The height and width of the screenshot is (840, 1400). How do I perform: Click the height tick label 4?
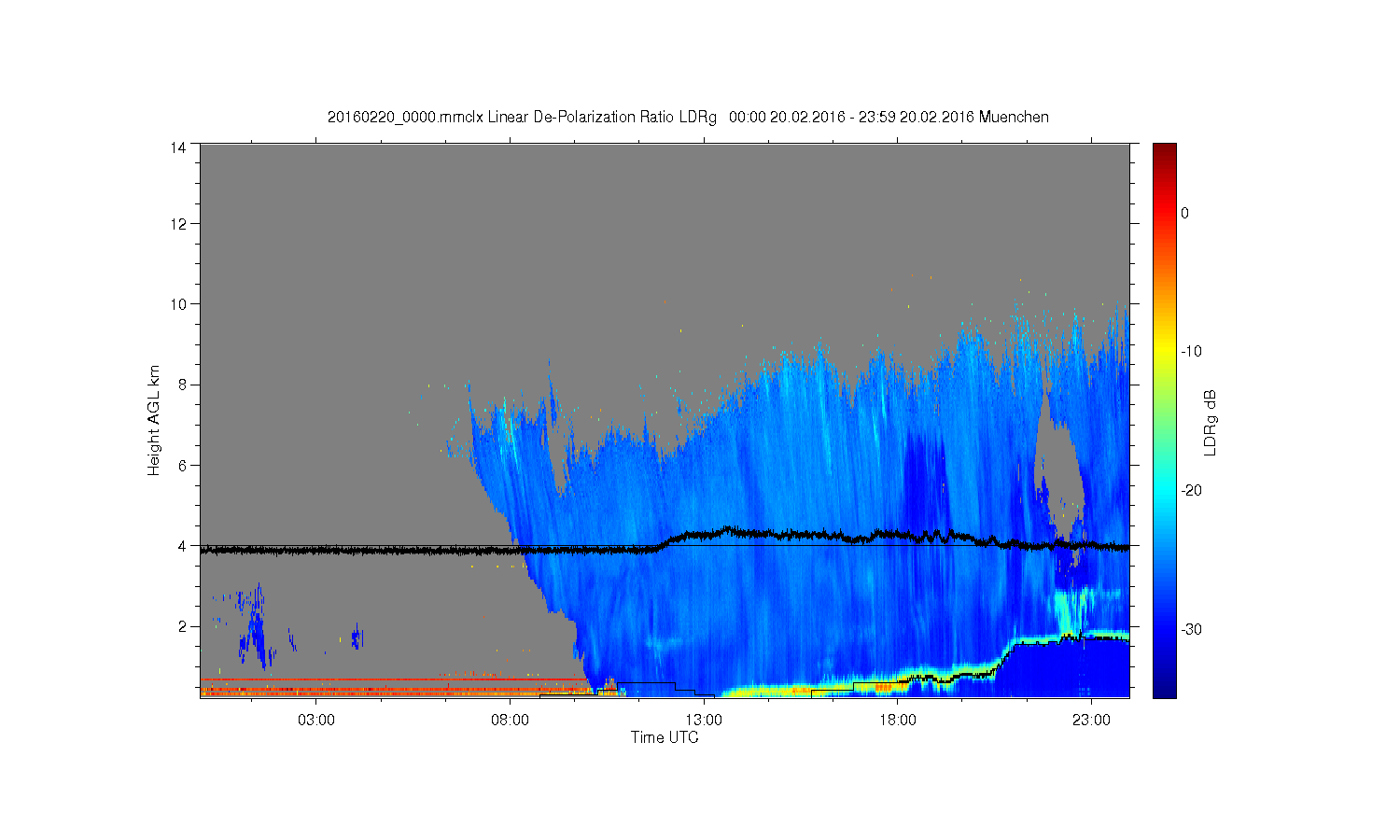click(181, 545)
